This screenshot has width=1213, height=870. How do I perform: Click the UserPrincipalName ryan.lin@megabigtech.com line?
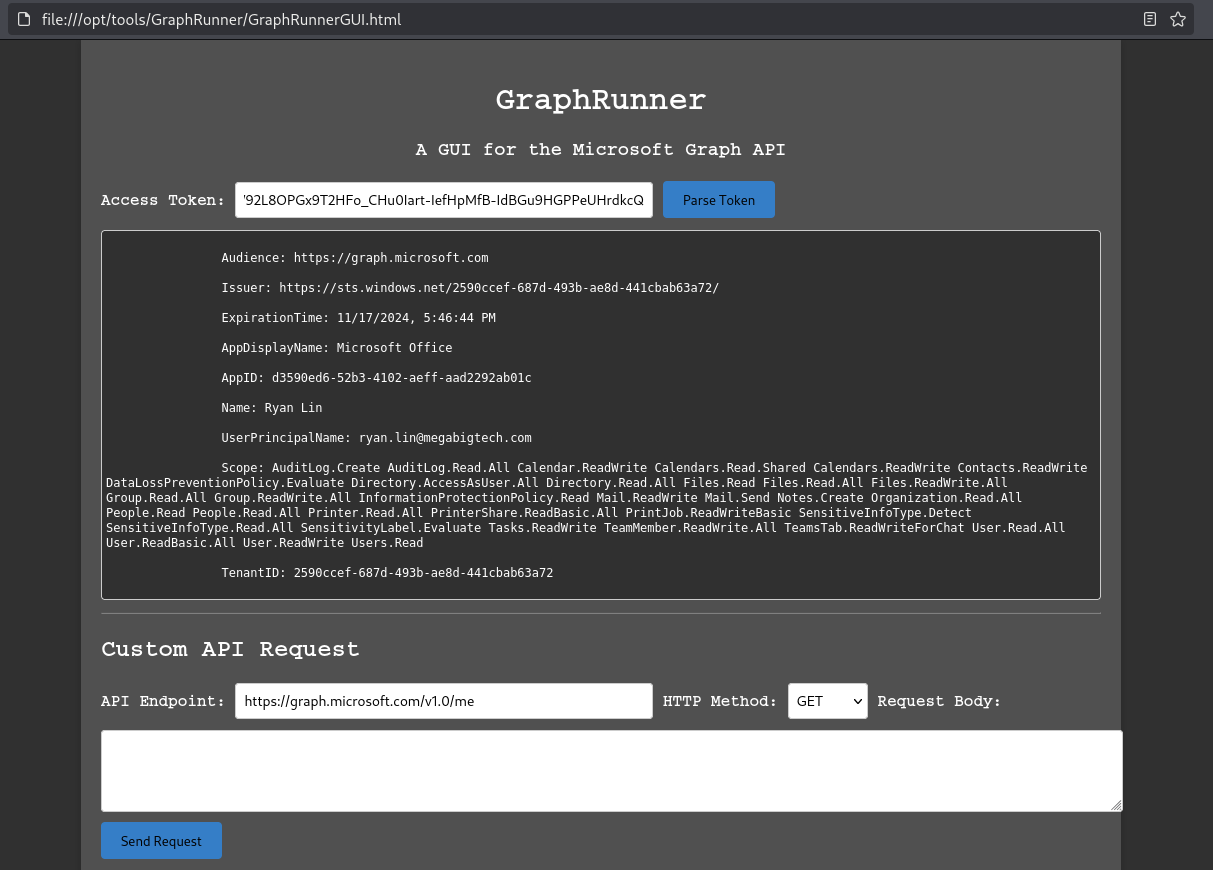(376, 438)
